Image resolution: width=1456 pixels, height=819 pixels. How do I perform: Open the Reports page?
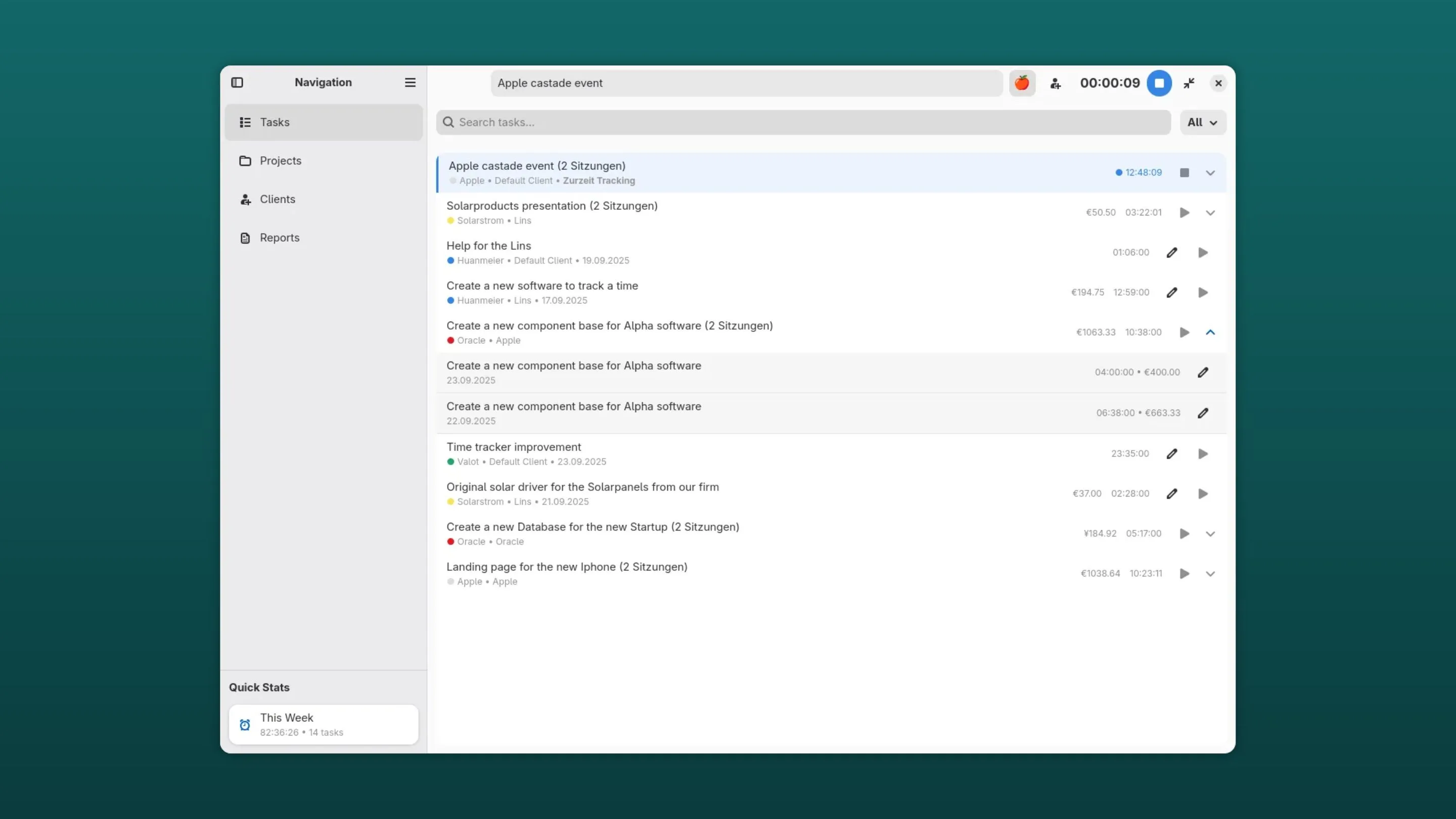click(x=324, y=238)
